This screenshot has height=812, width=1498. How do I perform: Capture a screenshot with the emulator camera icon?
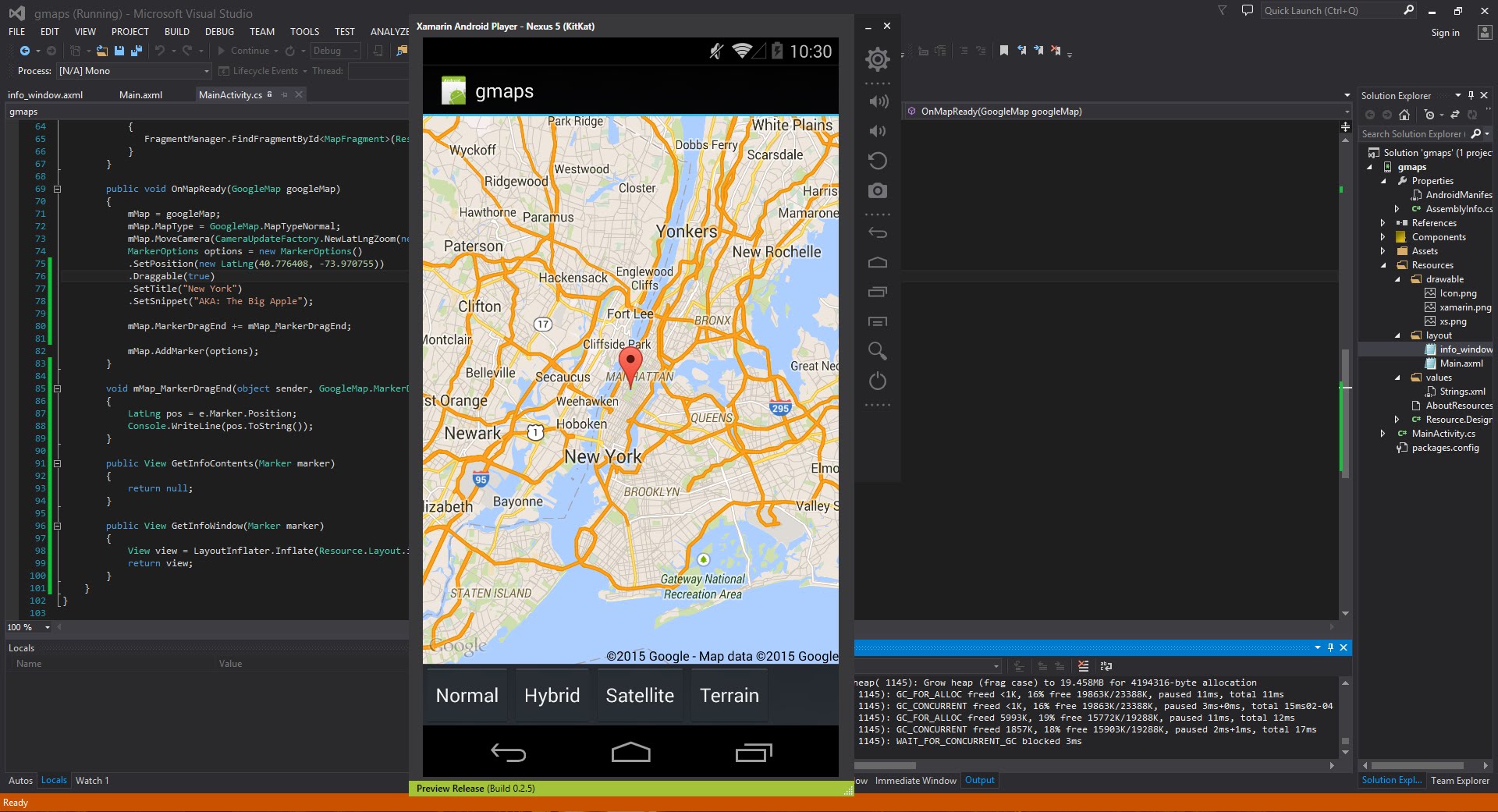click(877, 190)
